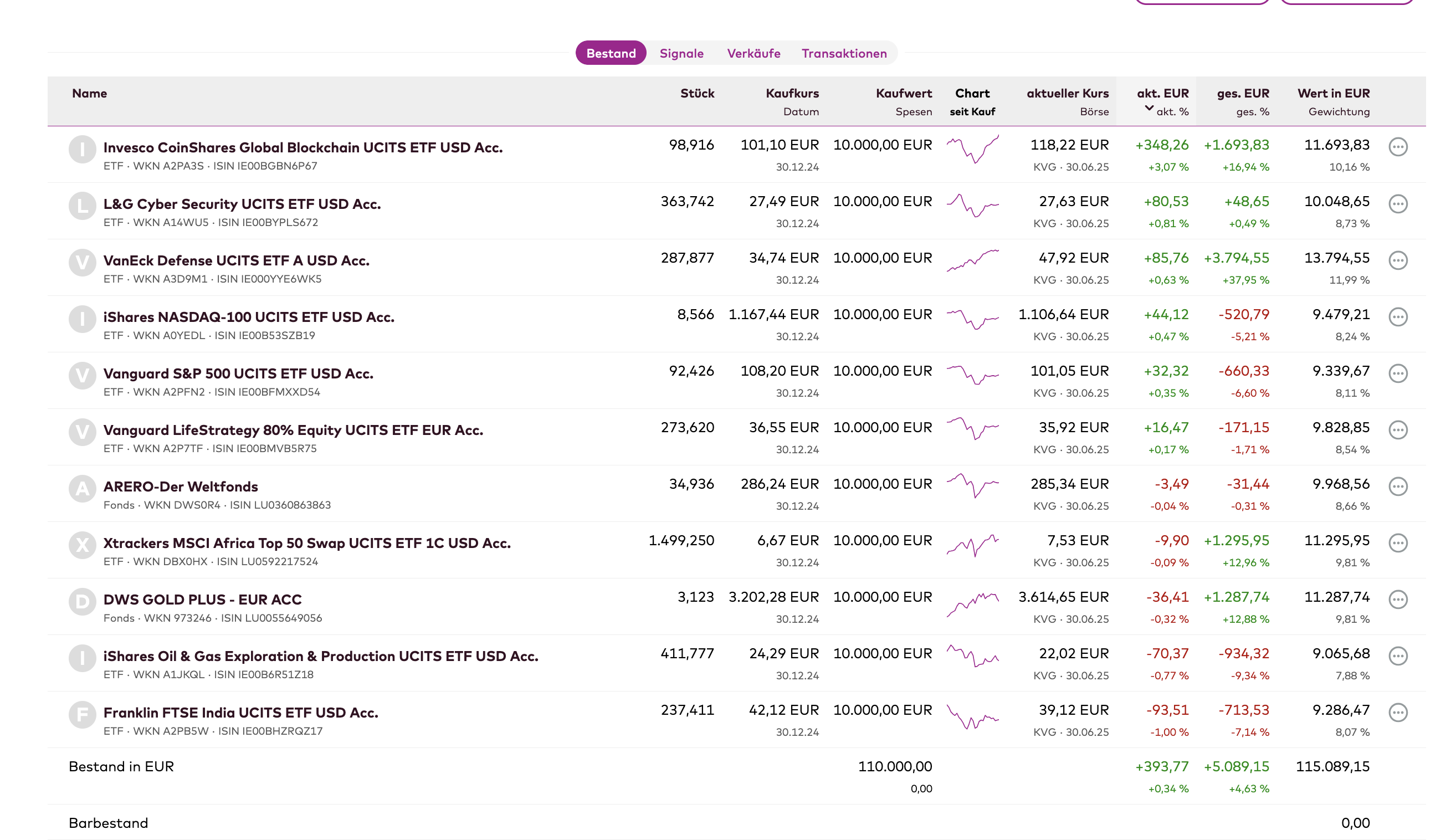Open options menu for ARERO-Der Weltfonds
Image resolution: width=1456 pixels, height=840 pixels.
pyautogui.click(x=1397, y=486)
